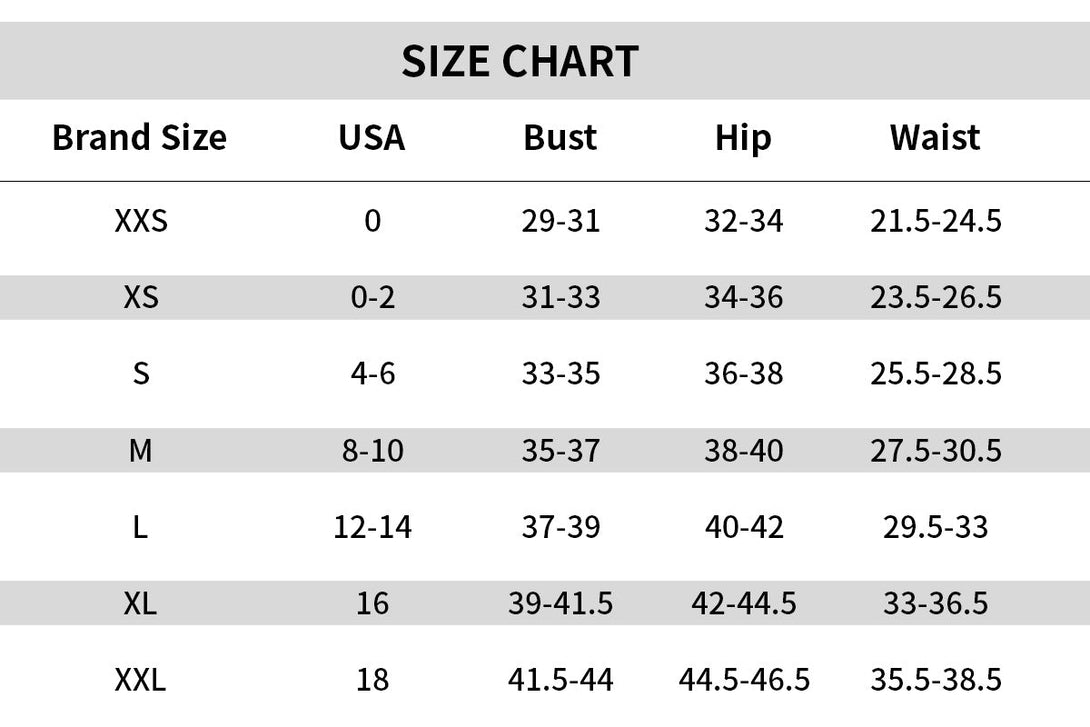Select the XS brand size row
The height and width of the screenshot is (727, 1090).
pos(545,297)
